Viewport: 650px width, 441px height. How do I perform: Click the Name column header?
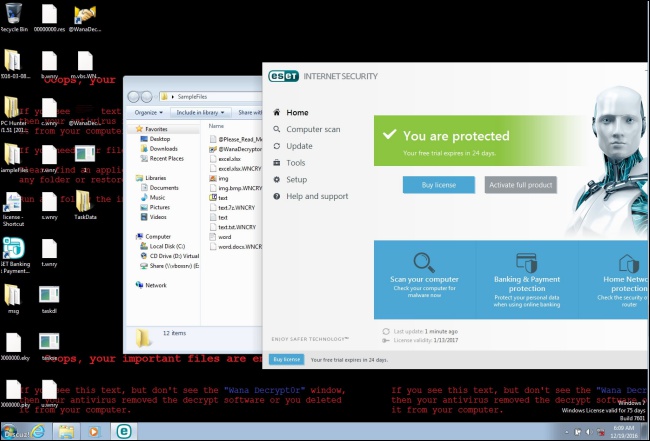pos(216,126)
